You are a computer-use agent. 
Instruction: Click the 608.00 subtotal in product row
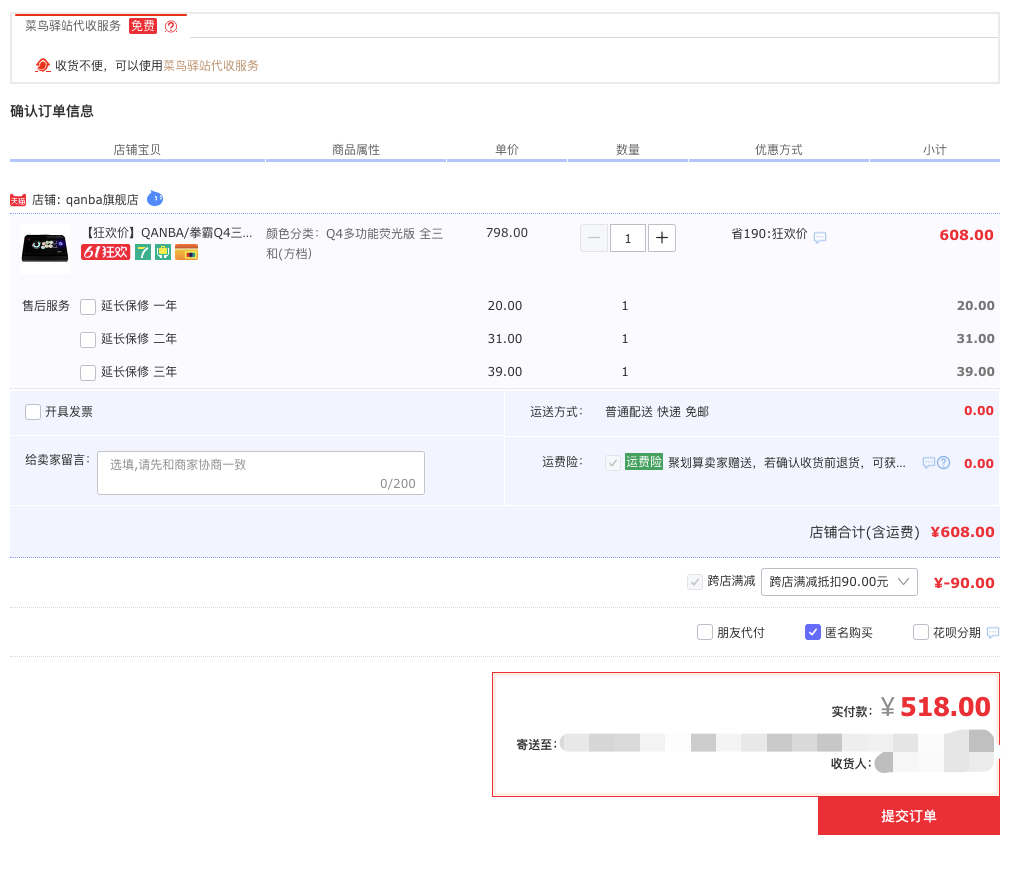[x=966, y=235]
